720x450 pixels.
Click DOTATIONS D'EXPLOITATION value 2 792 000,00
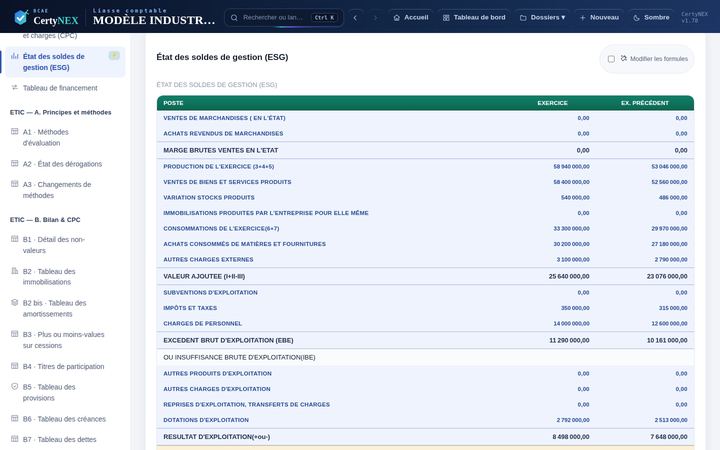[x=573, y=420]
